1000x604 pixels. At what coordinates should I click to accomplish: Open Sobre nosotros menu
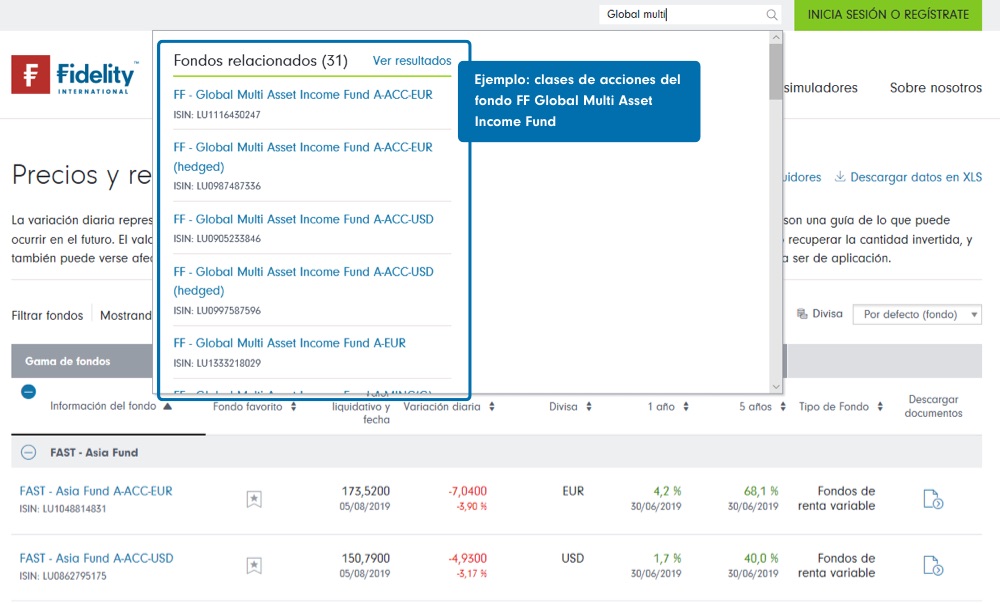[936, 88]
